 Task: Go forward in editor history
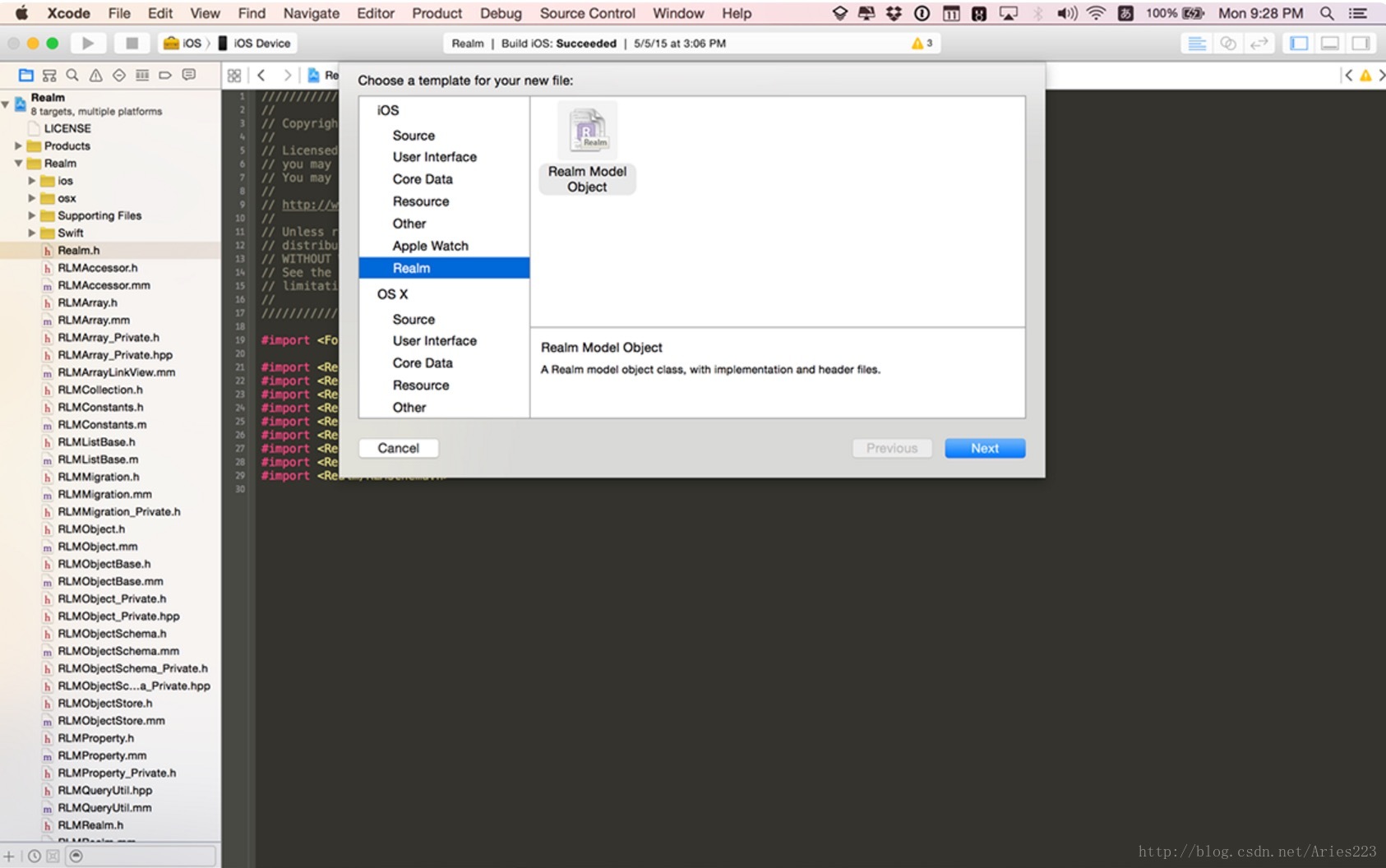click(287, 76)
